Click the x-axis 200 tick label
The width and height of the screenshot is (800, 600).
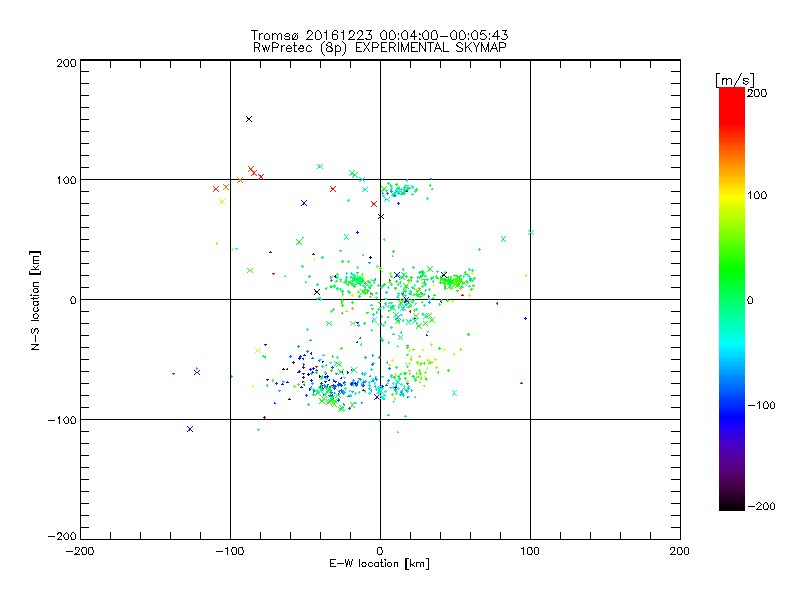pyautogui.click(x=680, y=550)
